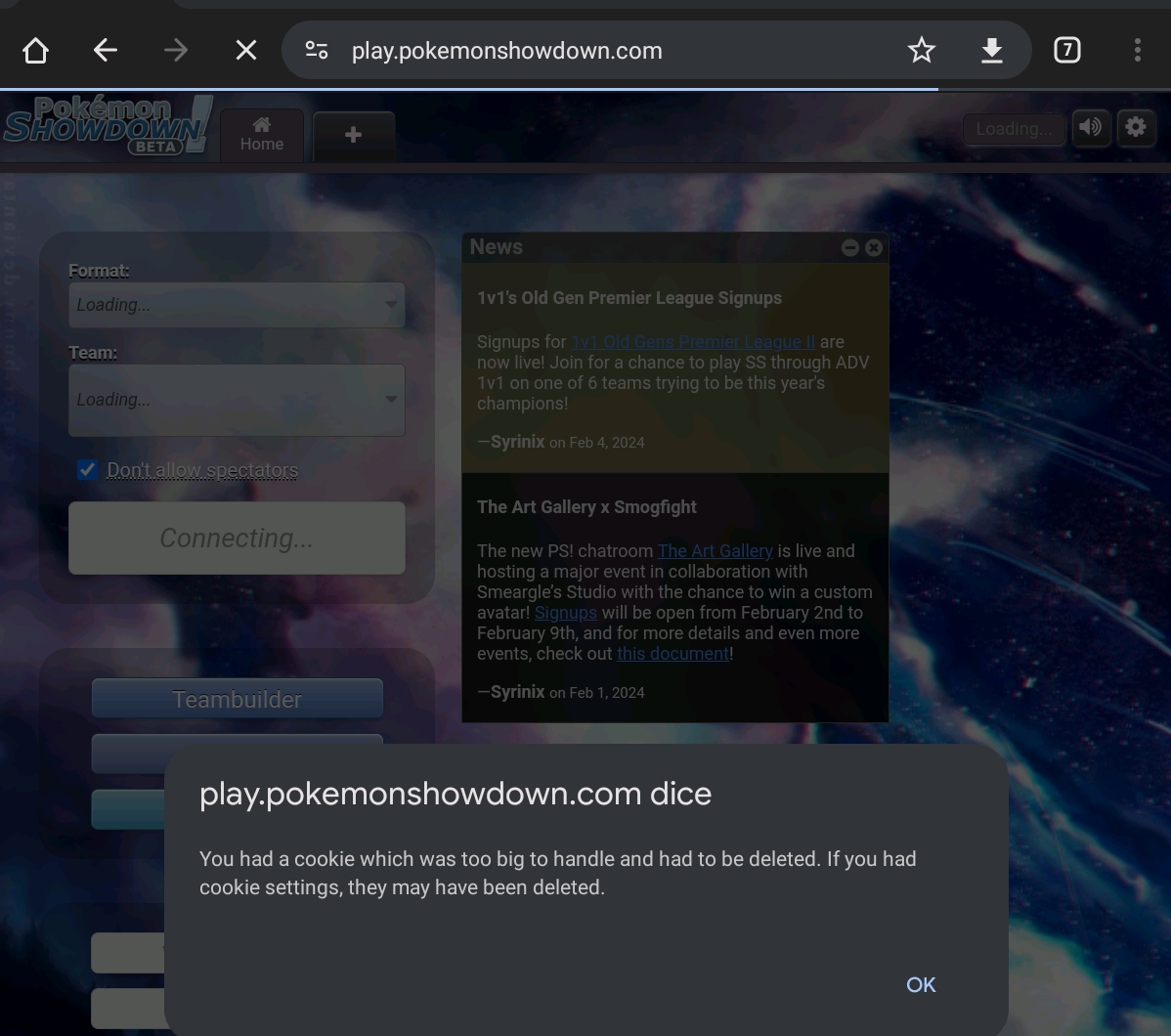The image size is (1171, 1036).
Task: Tap the browser Home icon
Action: [x=35, y=51]
